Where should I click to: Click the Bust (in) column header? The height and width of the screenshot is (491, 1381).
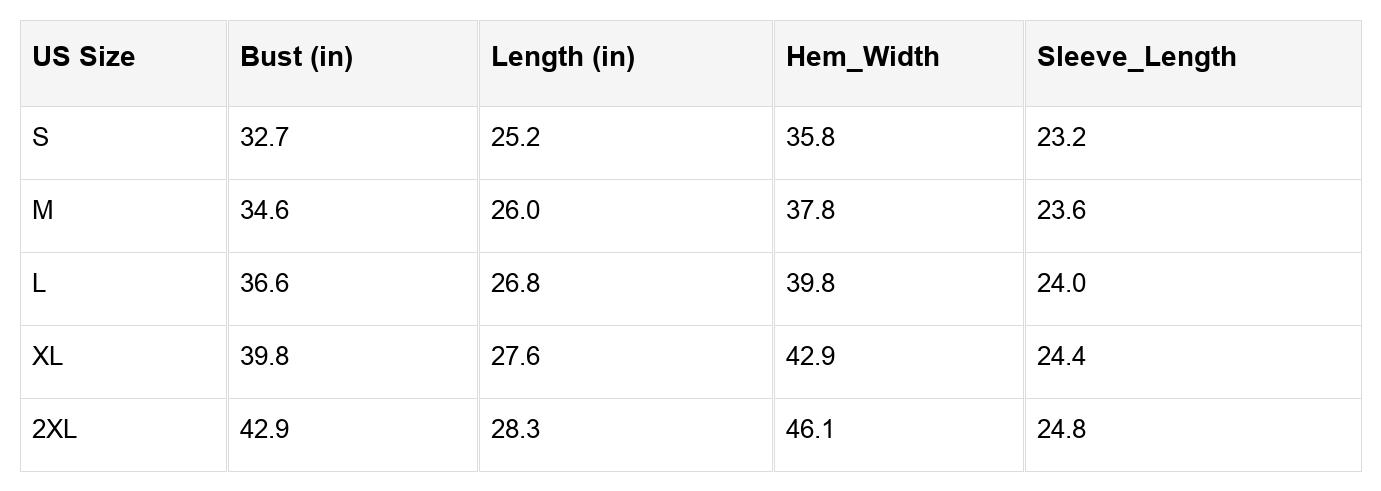296,57
